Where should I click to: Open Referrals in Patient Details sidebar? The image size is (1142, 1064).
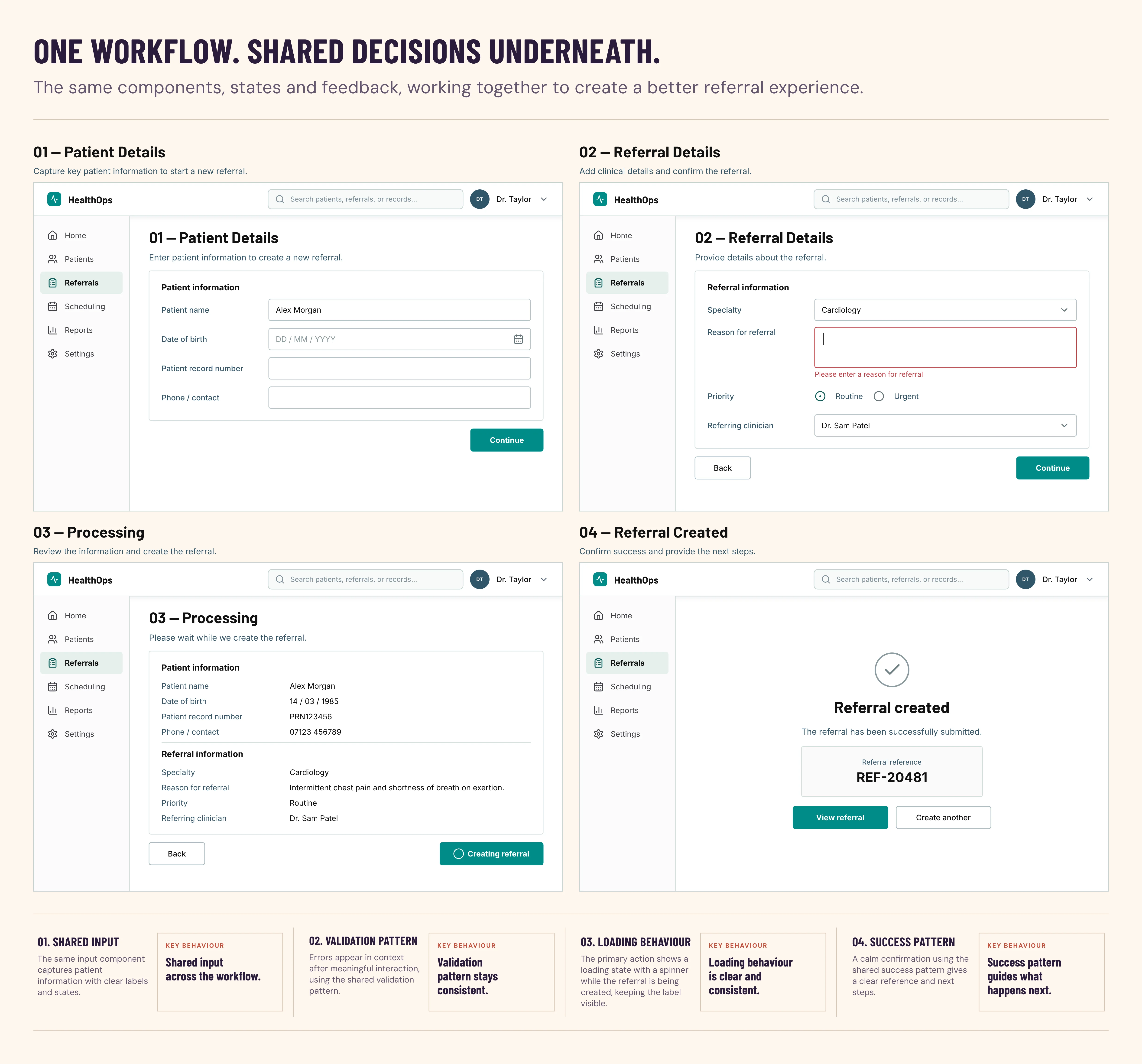81,283
